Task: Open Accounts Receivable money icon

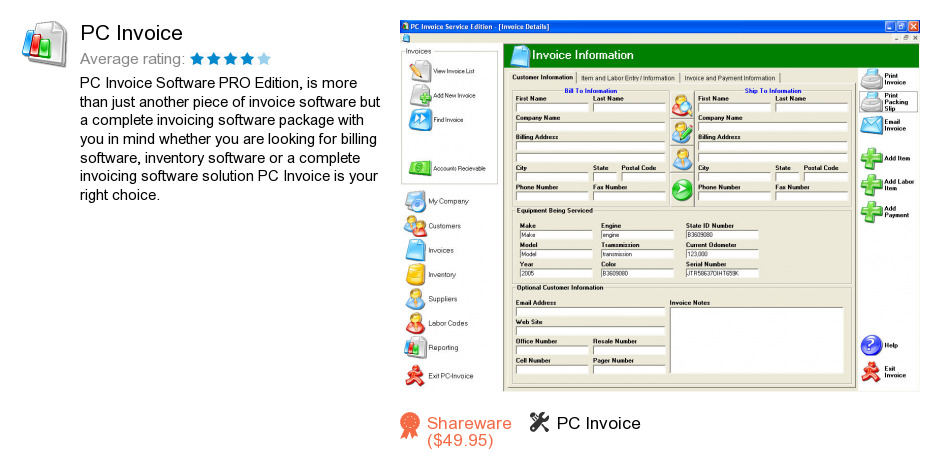Action: [x=420, y=168]
